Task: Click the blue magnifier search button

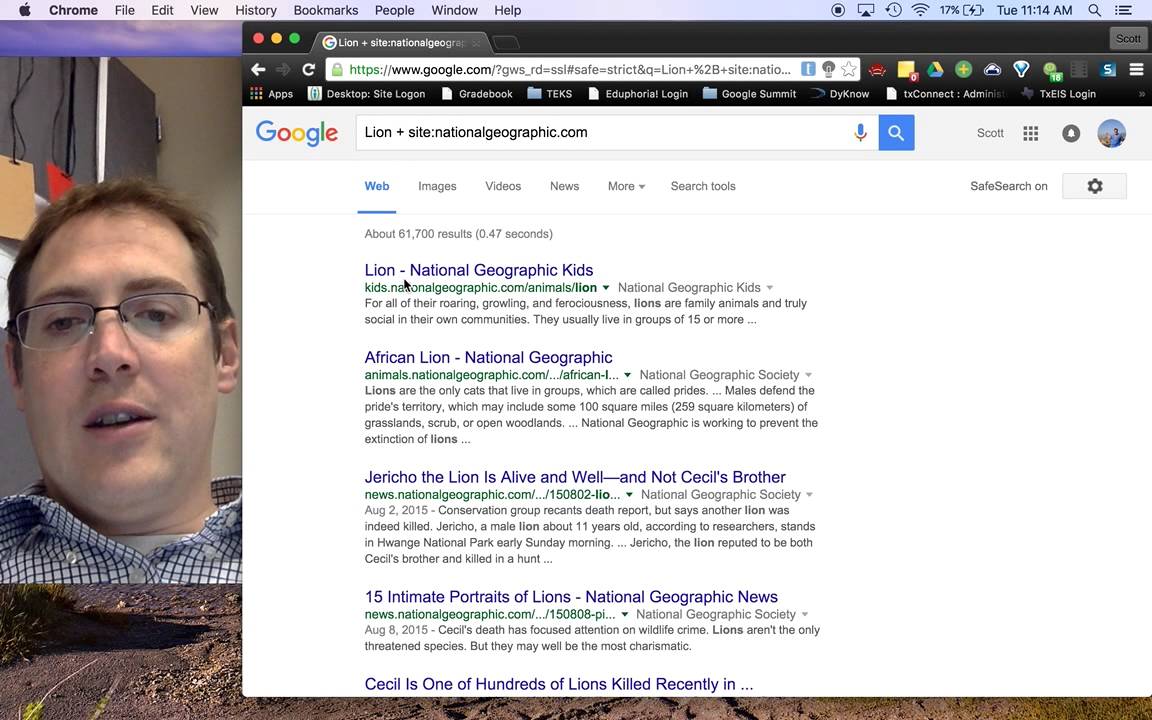Action: (896, 133)
